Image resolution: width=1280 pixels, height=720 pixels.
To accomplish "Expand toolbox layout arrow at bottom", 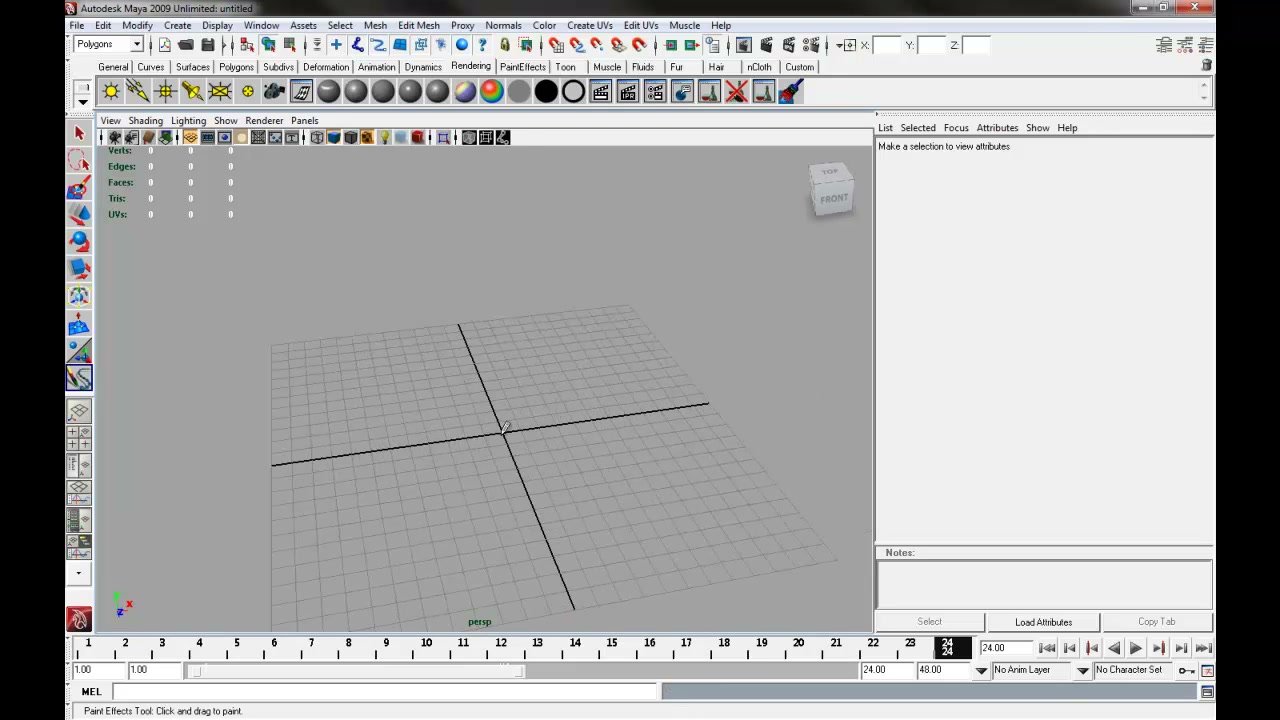I will [79, 574].
